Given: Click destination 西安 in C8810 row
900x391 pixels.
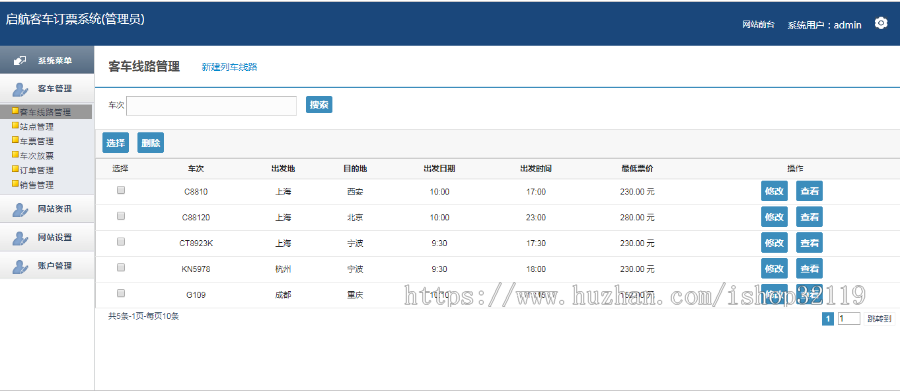Looking at the screenshot, I should pyautogui.click(x=355, y=192).
